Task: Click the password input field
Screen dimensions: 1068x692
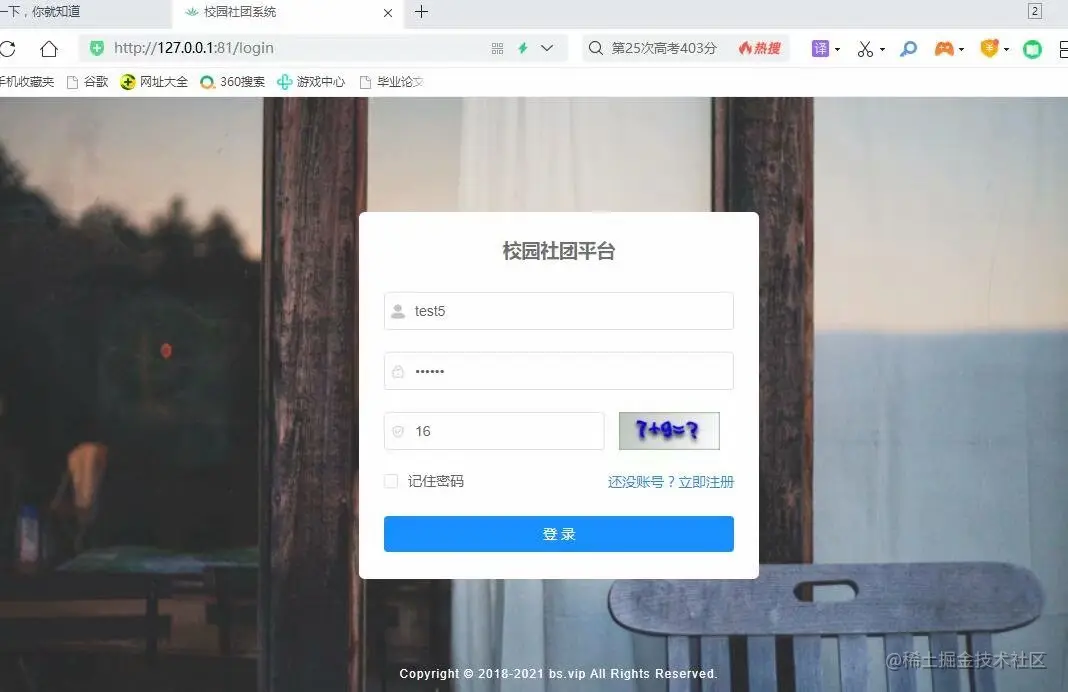Action: click(x=559, y=371)
